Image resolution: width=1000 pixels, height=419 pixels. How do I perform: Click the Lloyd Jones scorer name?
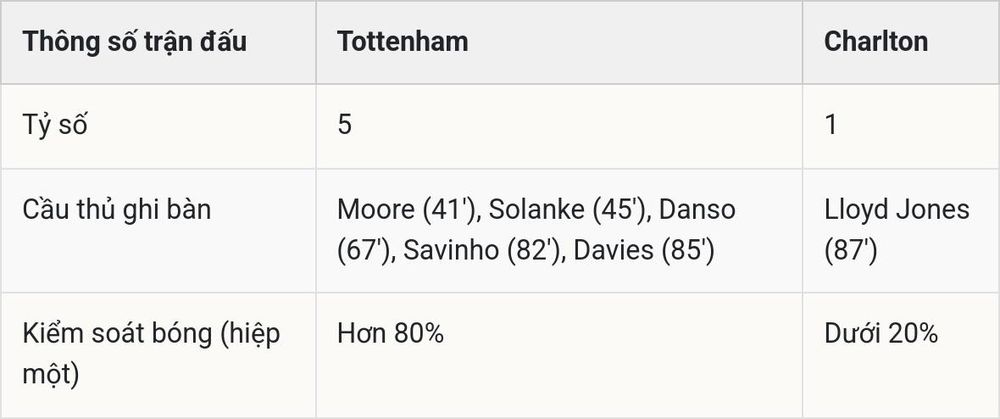click(897, 210)
